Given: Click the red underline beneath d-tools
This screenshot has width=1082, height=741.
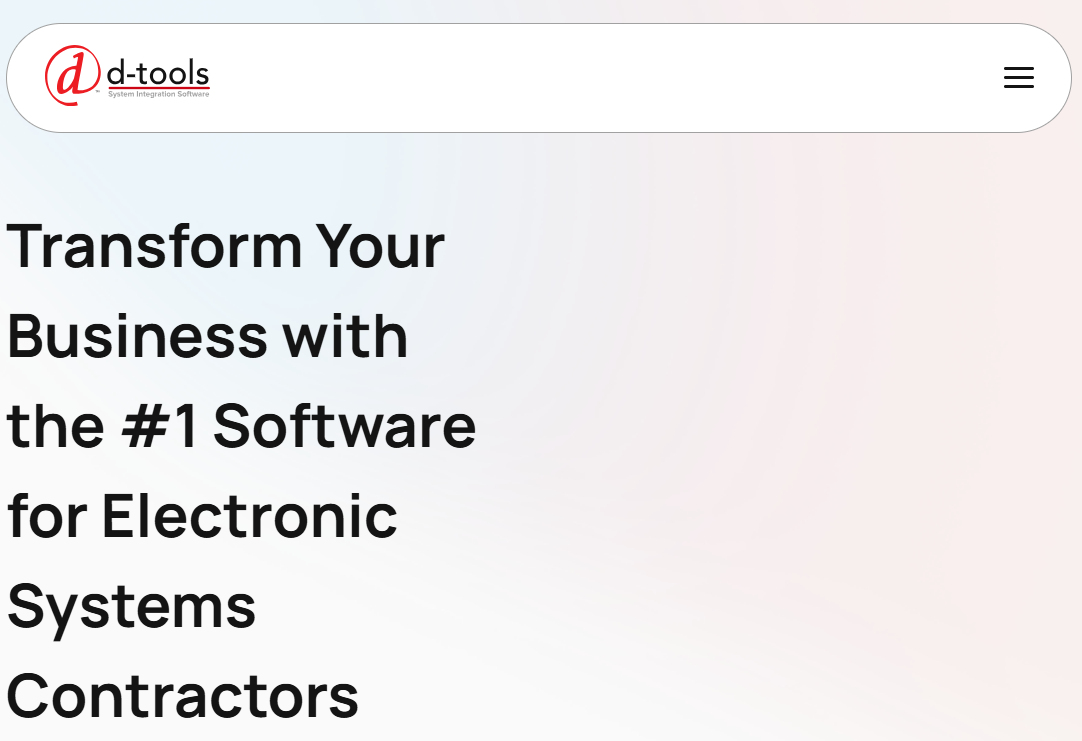Looking at the screenshot, I should pyautogui.click(x=159, y=88).
